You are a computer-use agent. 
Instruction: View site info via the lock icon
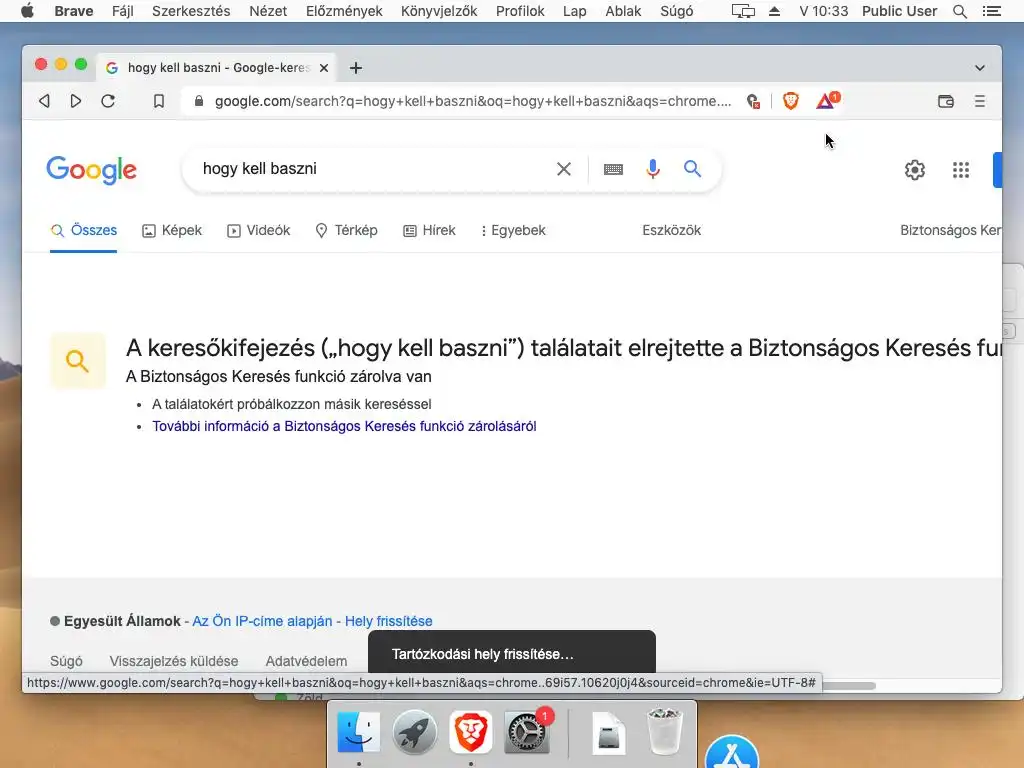click(199, 101)
